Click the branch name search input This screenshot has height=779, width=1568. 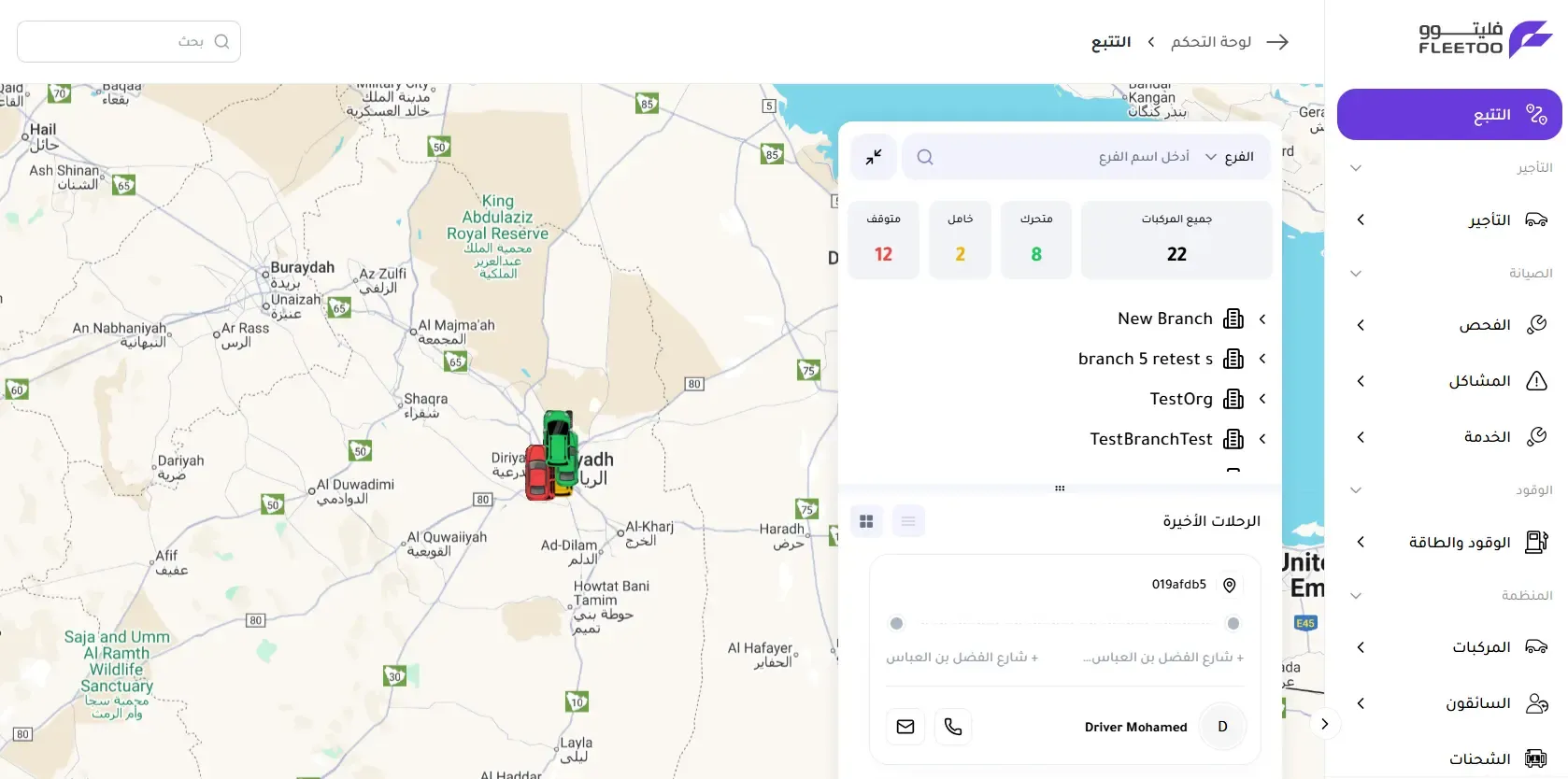1065,157
